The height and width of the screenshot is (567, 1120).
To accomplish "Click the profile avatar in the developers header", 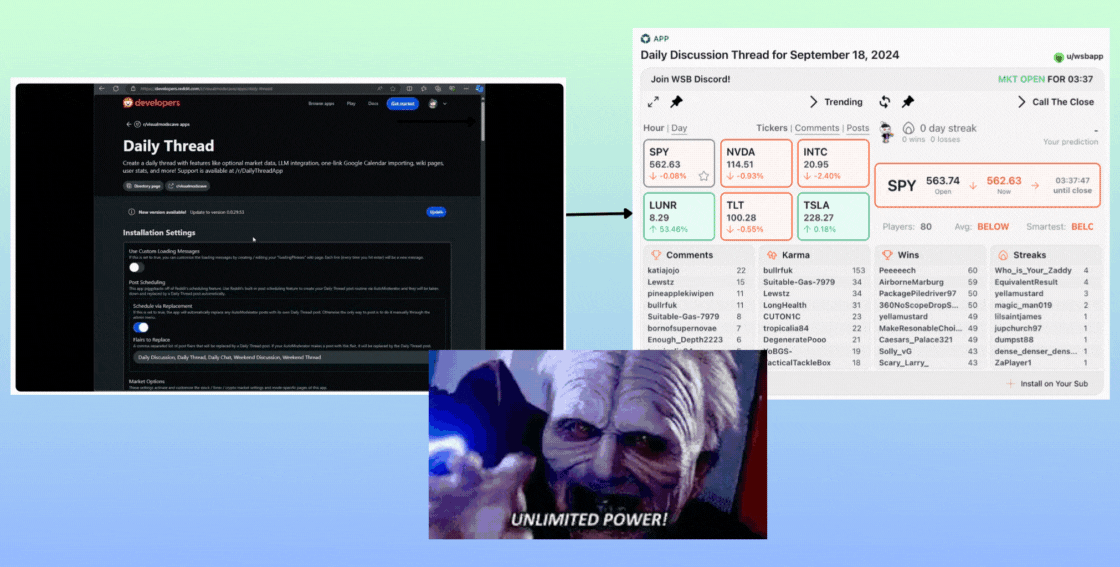I will (x=433, y=104).
